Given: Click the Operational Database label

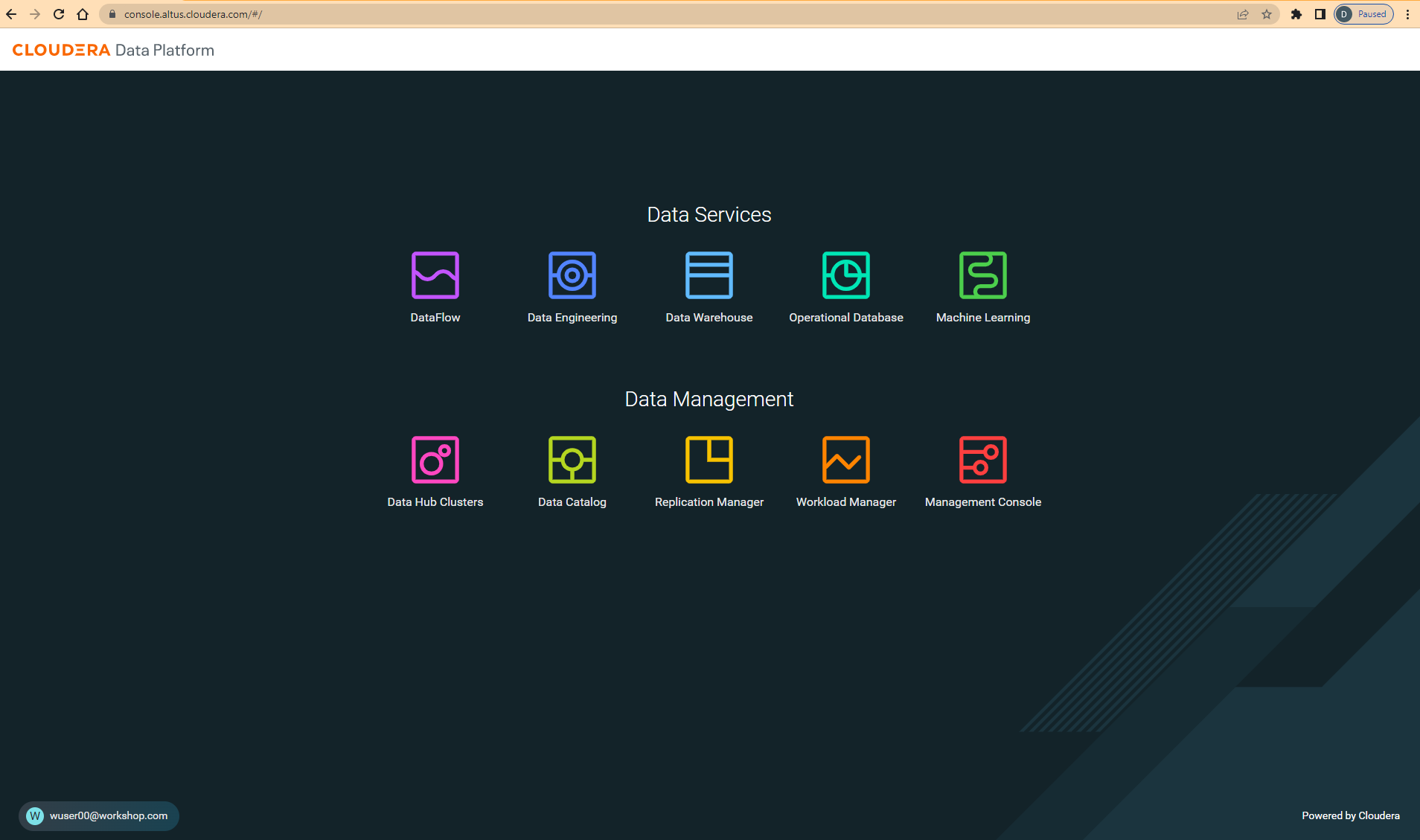Looking at the screenshot, I should click(846, 318).
